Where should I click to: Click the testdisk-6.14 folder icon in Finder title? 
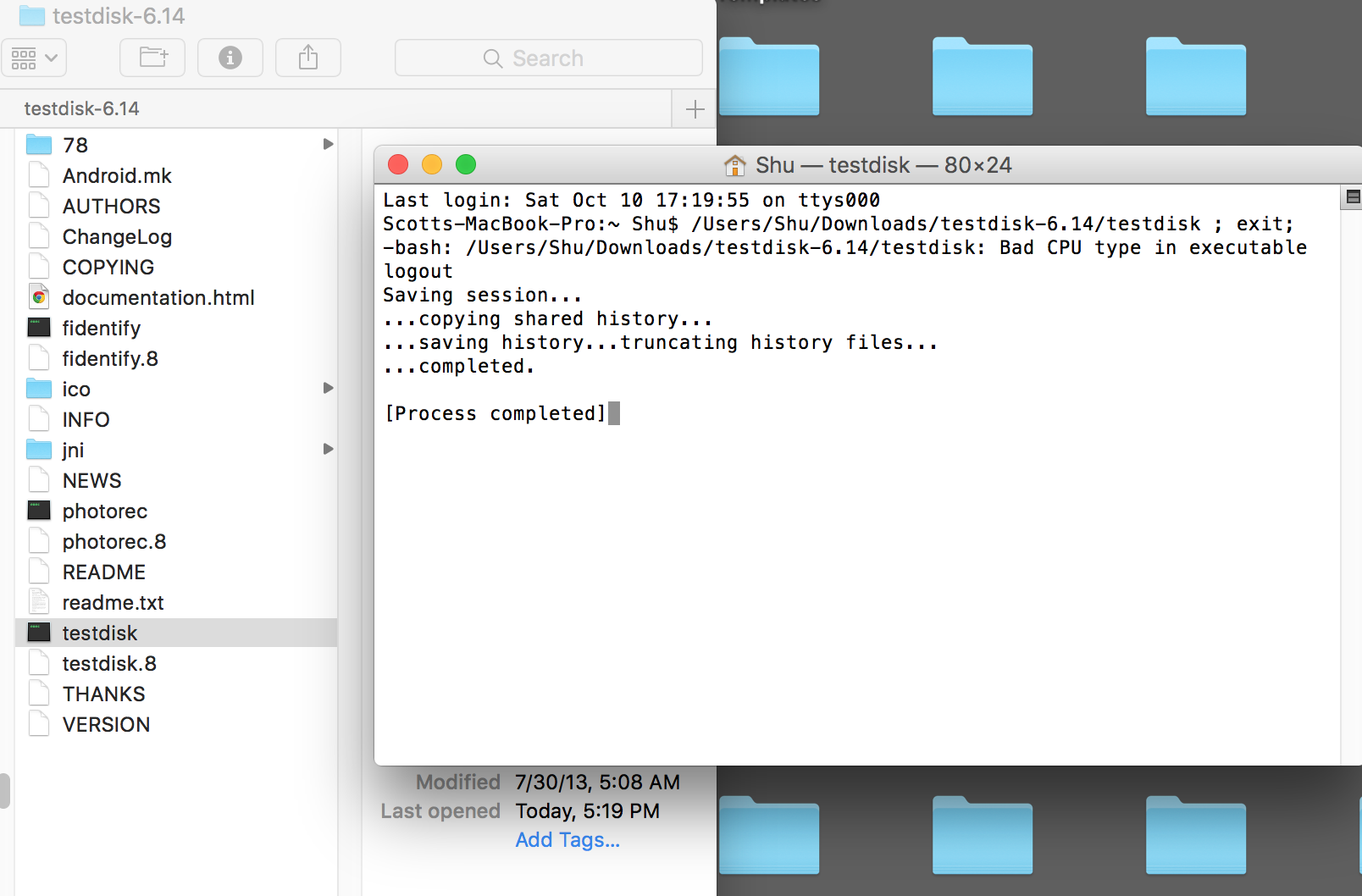click(x=31, y=15)
